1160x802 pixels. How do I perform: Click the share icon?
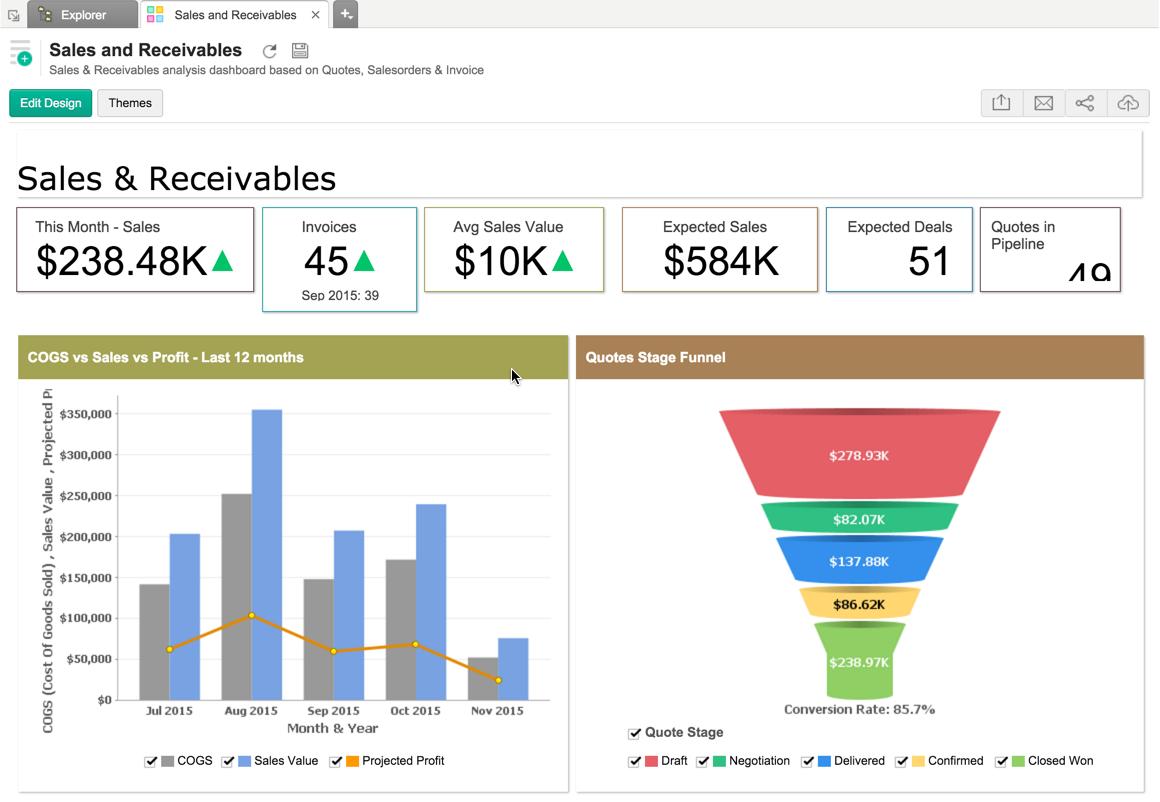coord(1085,103)
